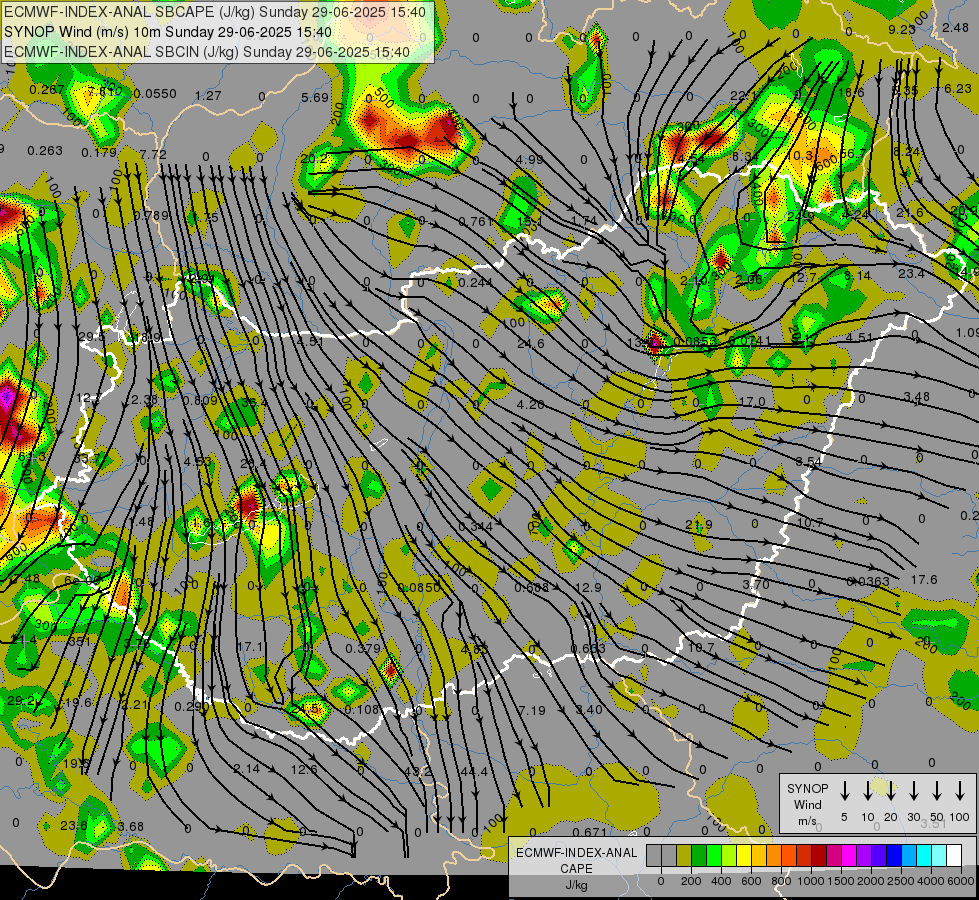Click the 44.4 value on the map
979x900 pixels.
(x=474, y=772)
